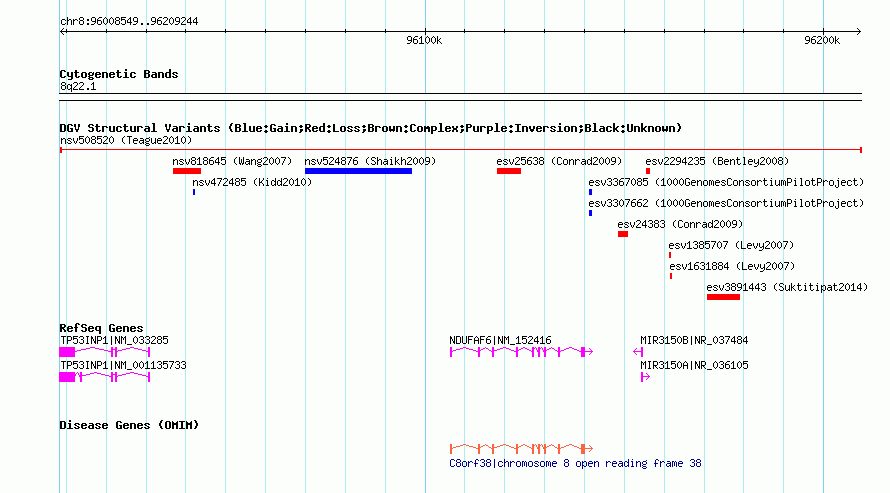Open esv1385707 (Levy2007) variant label
The image size is (890, 493).
pos(731,245)
